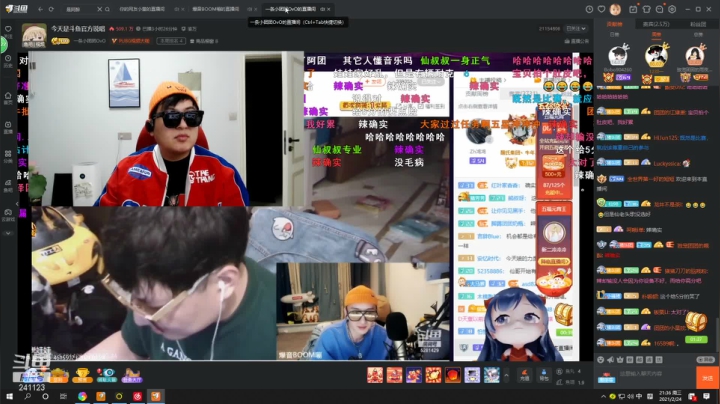Run search with the magnifier icon
The image size is (720, 404).
(107, 9)
